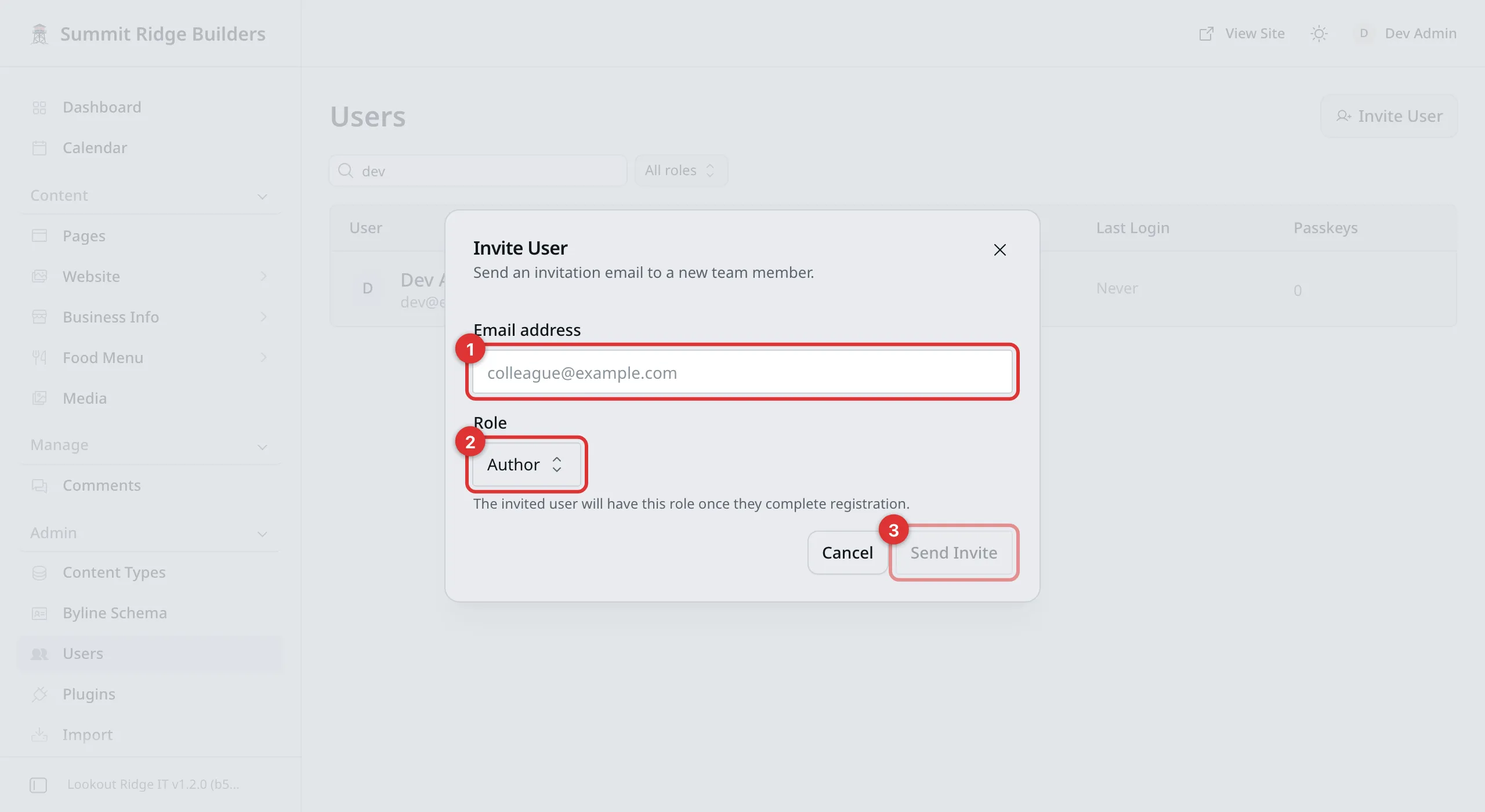The width and height of the screenshot is (1485, 812).
Task: Collapse the Admin section chevron
Action: click(x=262, y=534)
